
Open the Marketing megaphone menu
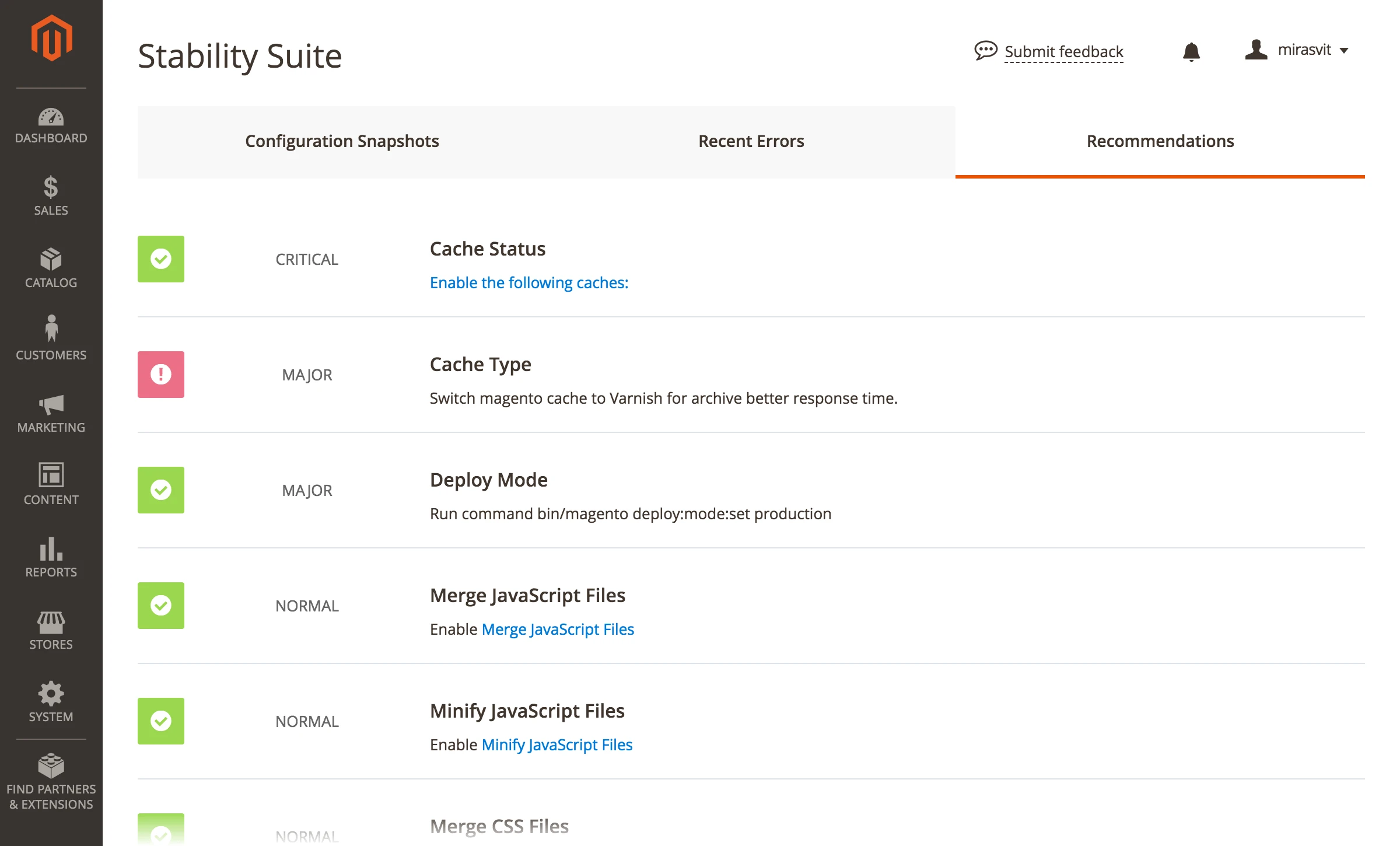[51, 413]
